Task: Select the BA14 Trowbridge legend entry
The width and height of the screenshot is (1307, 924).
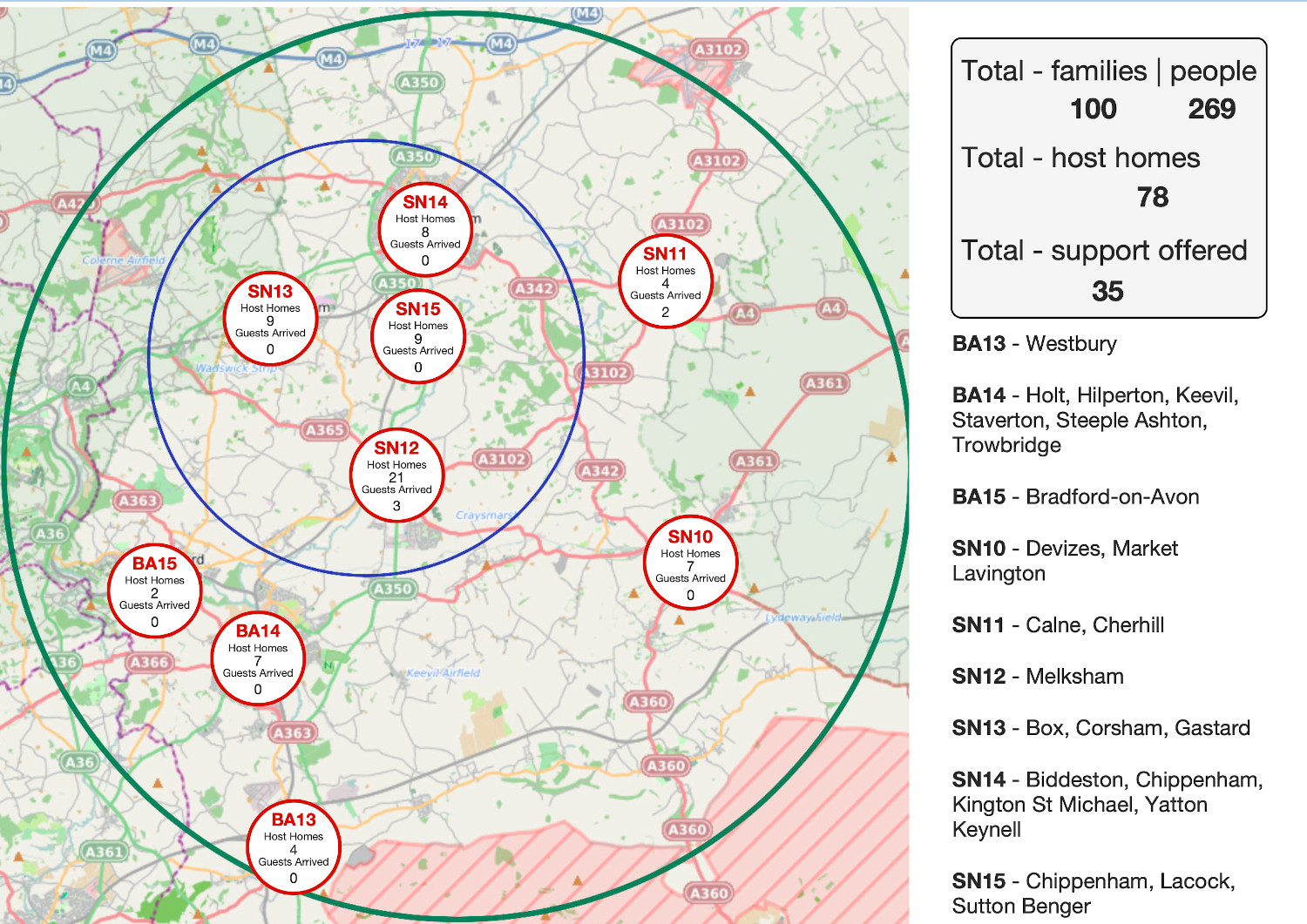Action: 1094,420
